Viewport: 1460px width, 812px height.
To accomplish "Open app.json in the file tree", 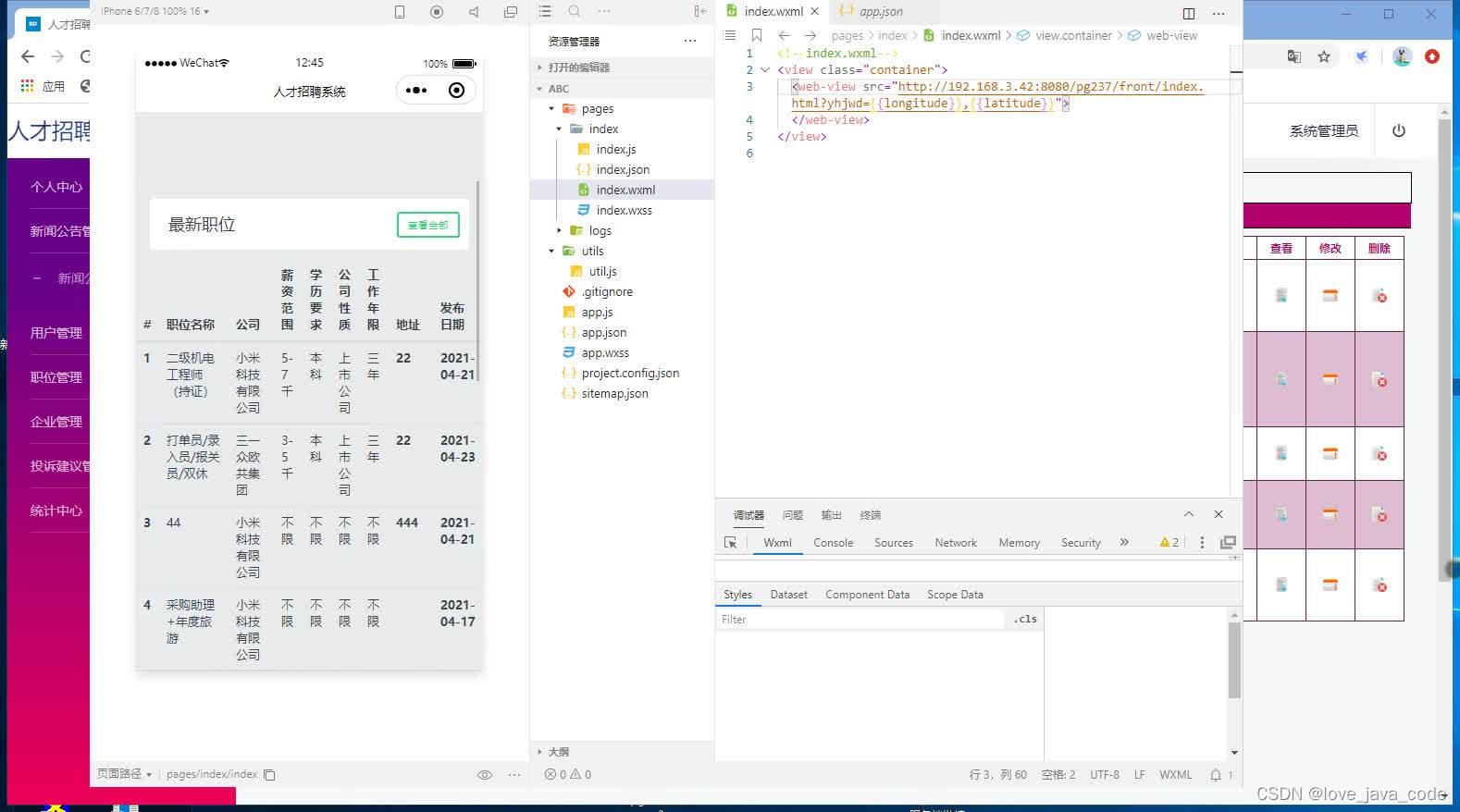I will pos(604,333).
